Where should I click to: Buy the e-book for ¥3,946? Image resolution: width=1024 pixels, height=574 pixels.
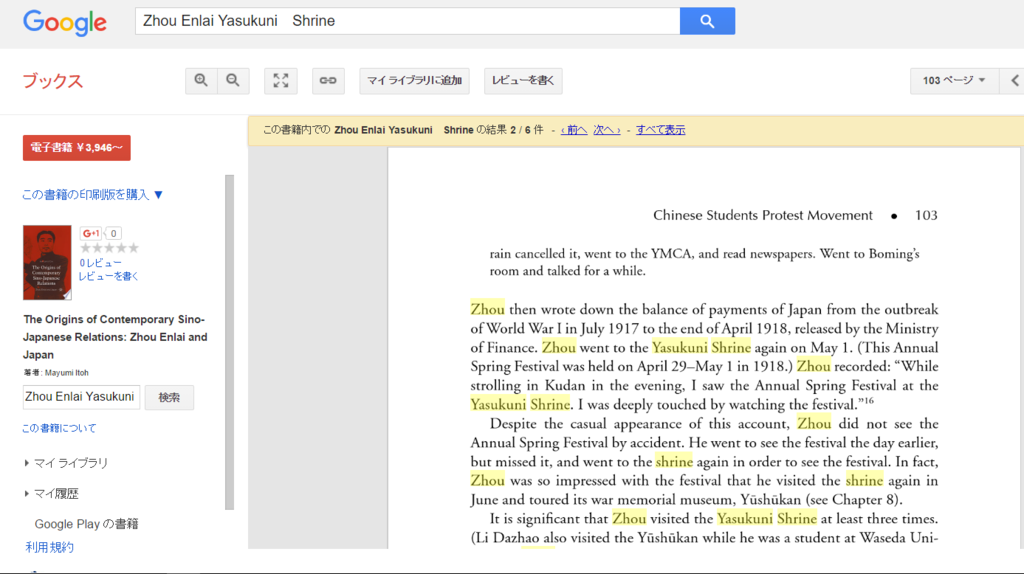point(76,148)
